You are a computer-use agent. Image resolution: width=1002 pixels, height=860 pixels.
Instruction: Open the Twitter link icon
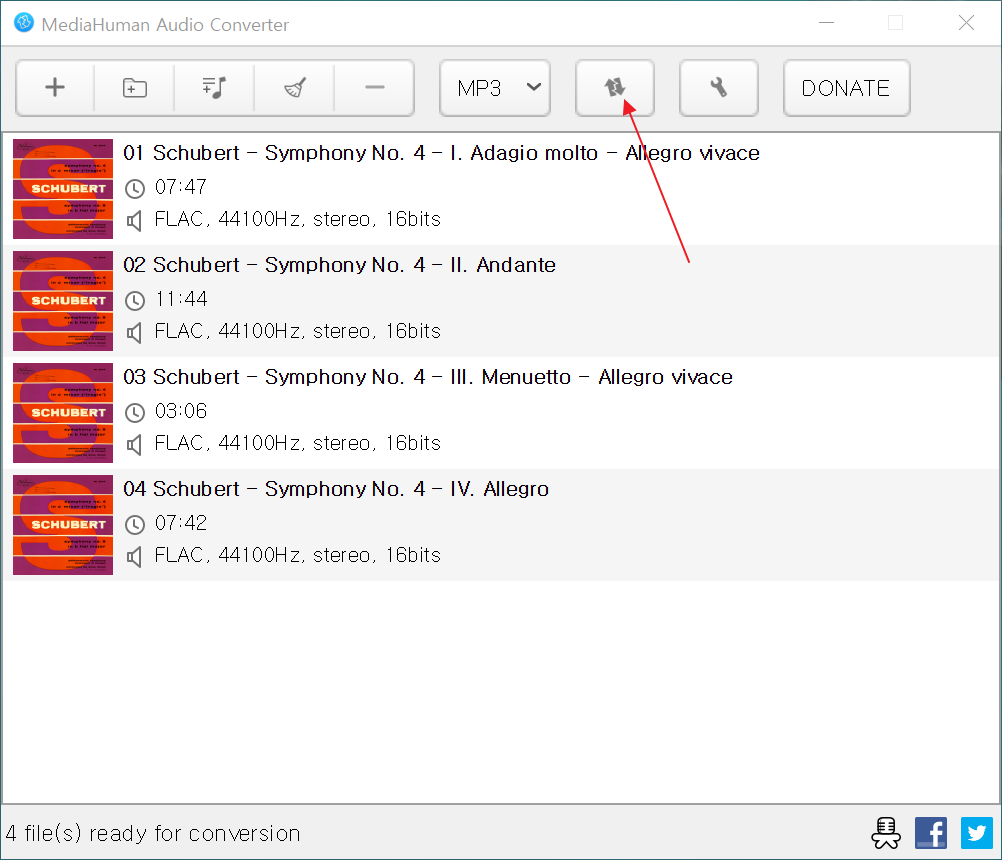point(977,833)
